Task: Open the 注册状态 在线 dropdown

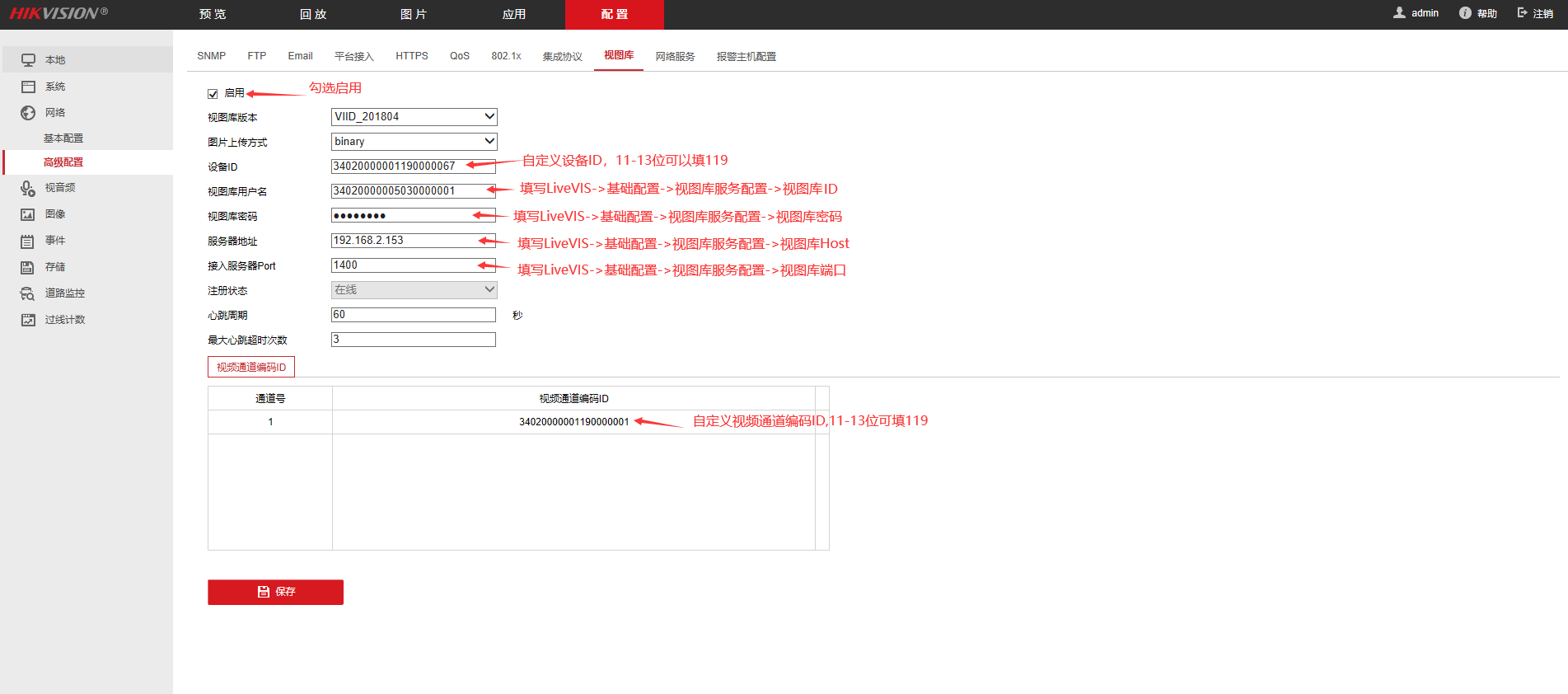Action: click(414, 289)
